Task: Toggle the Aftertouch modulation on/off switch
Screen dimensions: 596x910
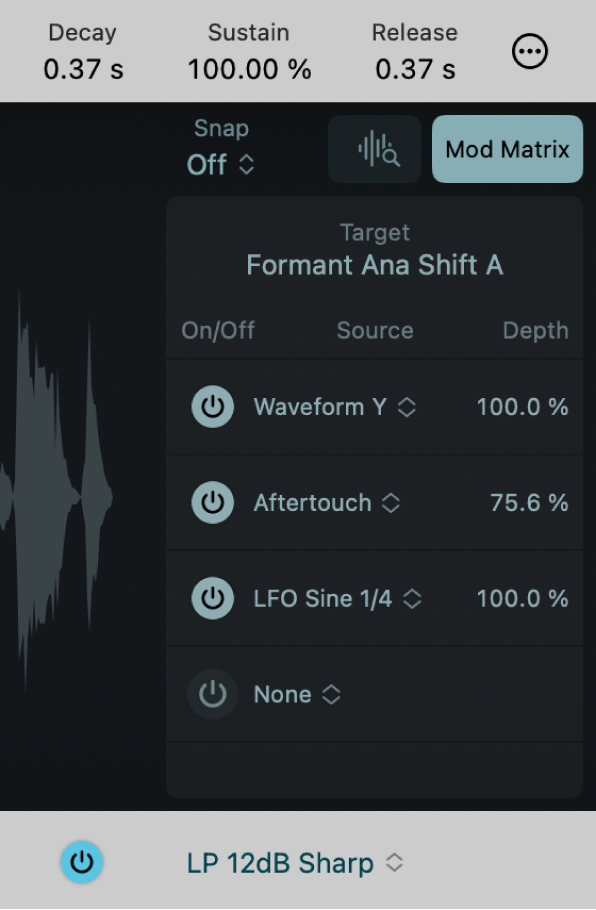Action: pos(212,503)
